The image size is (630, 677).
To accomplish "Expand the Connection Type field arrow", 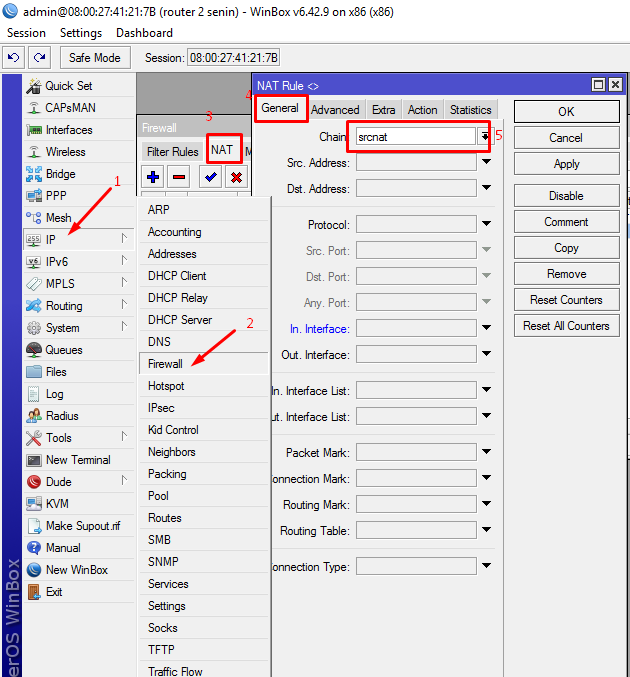I will (486, 566).
